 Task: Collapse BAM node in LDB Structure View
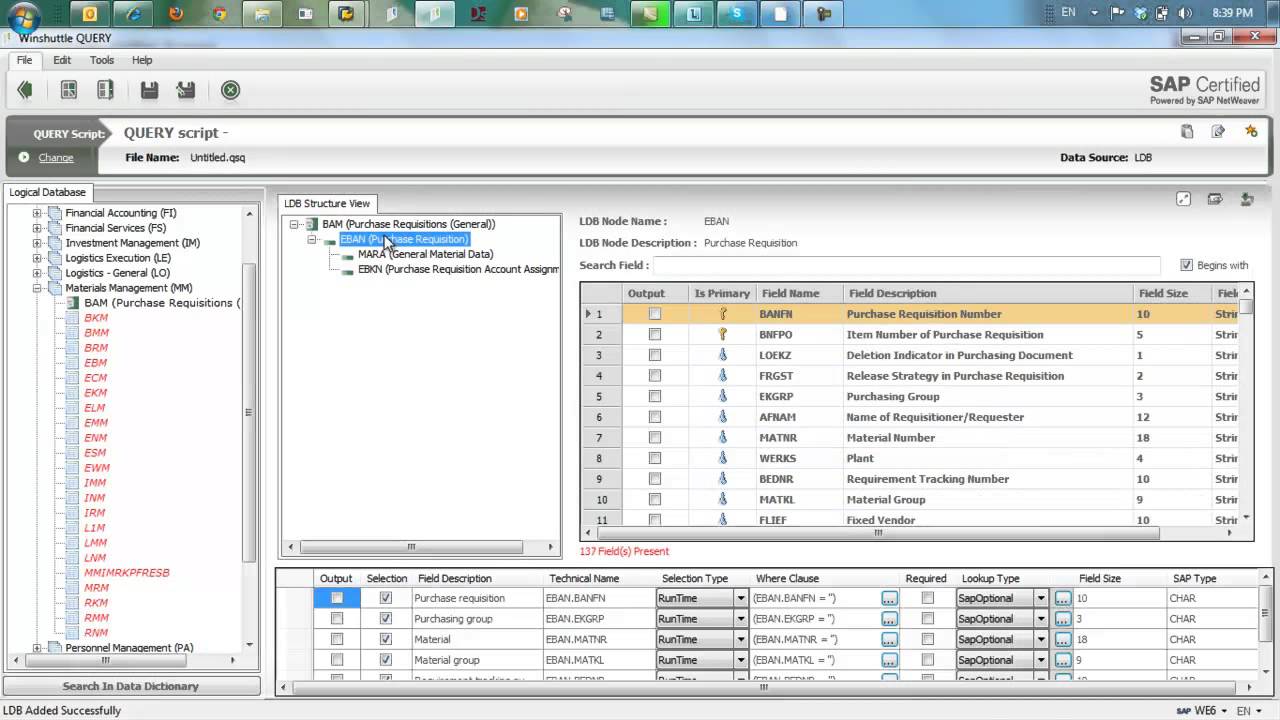(294, 224)
